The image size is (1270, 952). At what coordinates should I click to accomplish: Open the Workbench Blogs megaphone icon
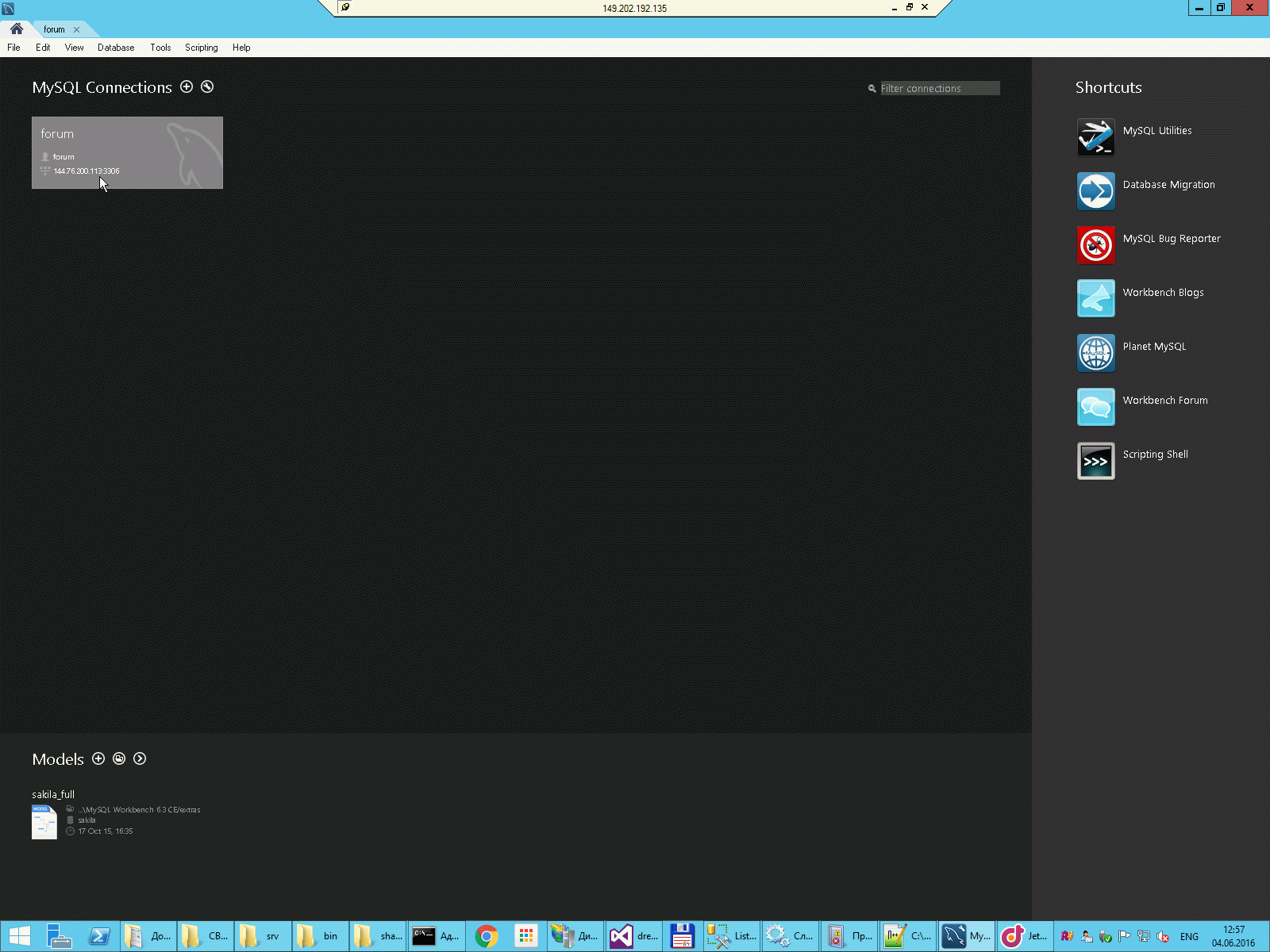click(1095, 299)
